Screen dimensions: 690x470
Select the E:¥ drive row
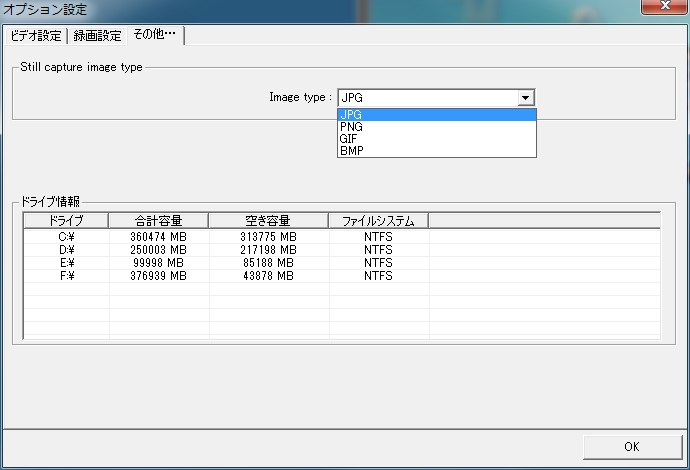pyautogui.click(x=66, y=263)
